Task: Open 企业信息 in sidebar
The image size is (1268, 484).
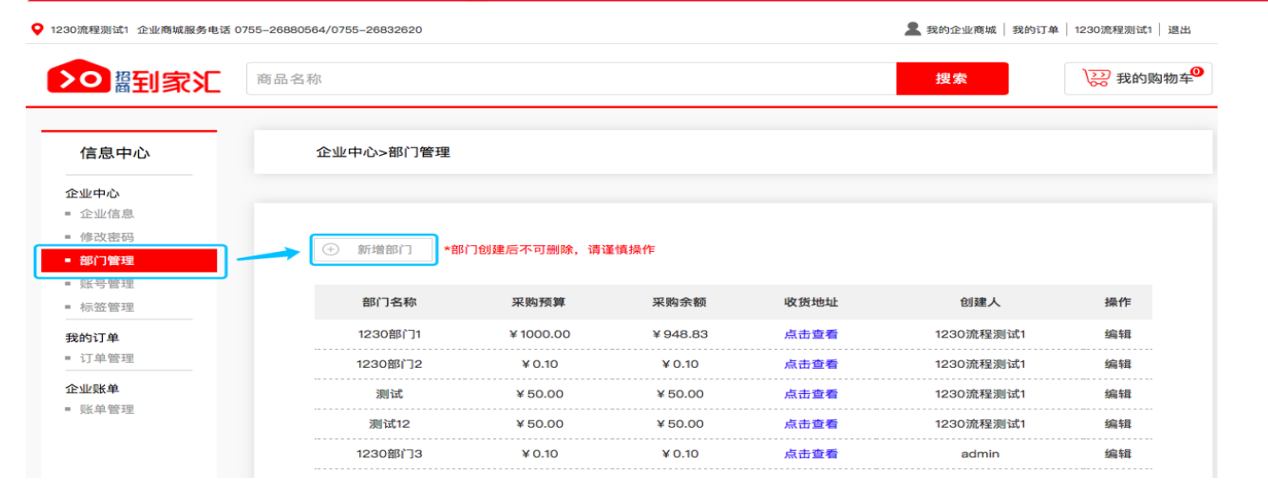Action: click(107, 214)
